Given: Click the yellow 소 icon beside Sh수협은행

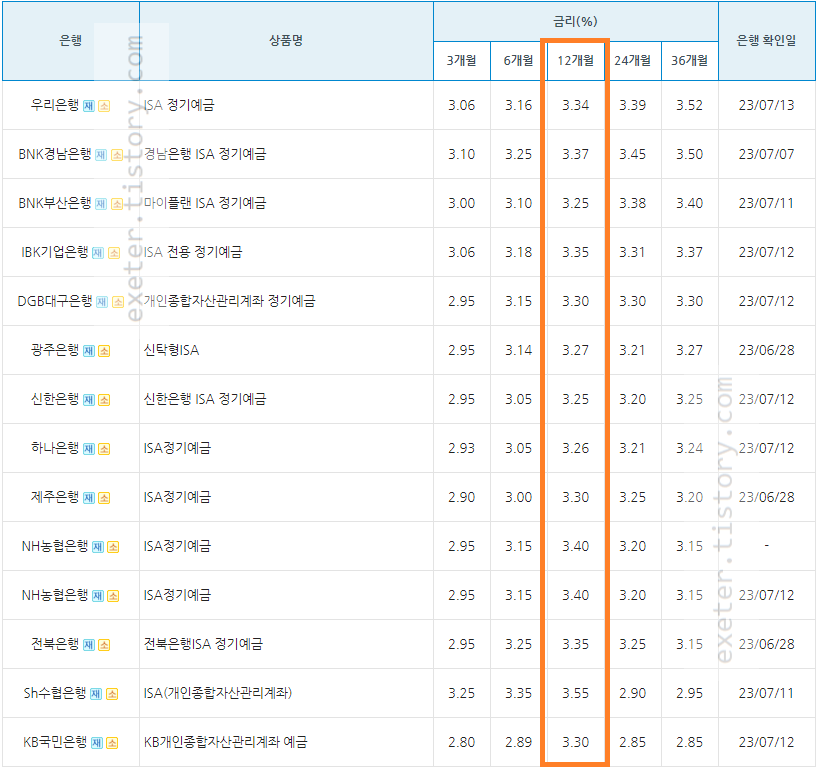Looking at the screenshot, I should point(112,694).
